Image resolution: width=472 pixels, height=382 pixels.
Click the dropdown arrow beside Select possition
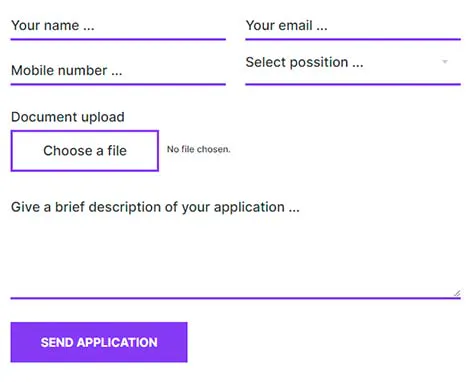[444, 62]
